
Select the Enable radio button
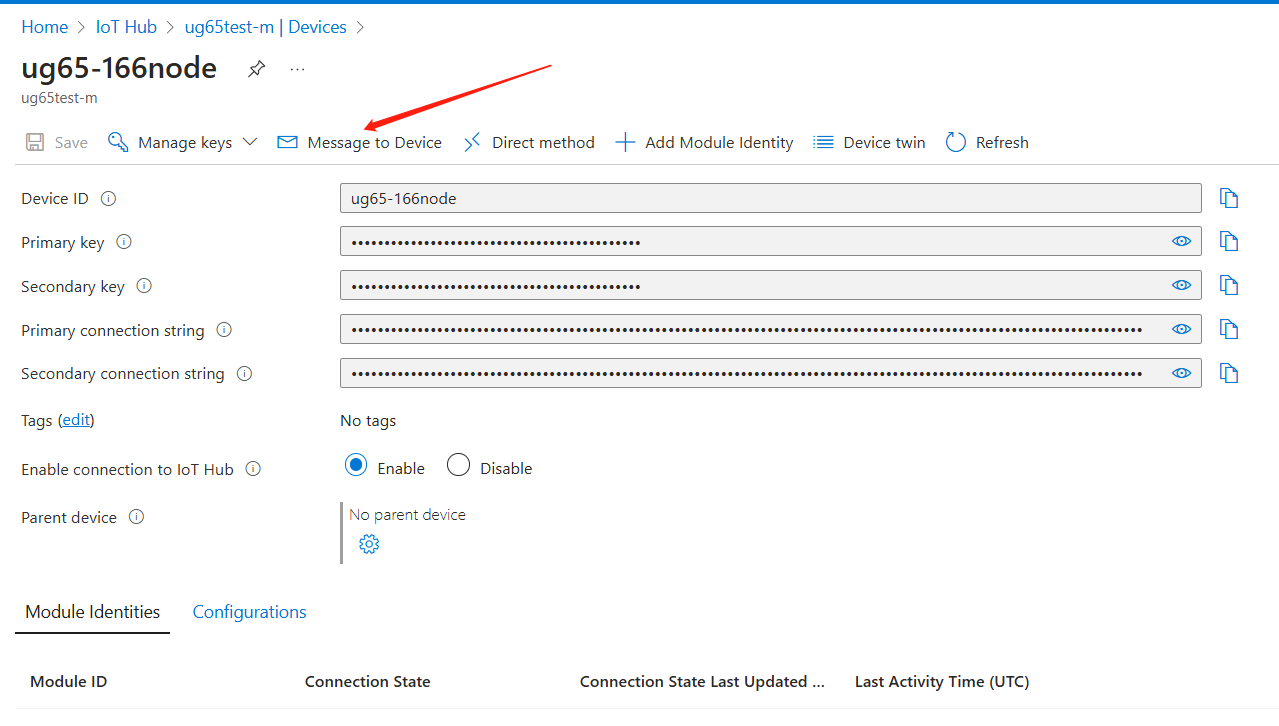click(x=356, y=466)
